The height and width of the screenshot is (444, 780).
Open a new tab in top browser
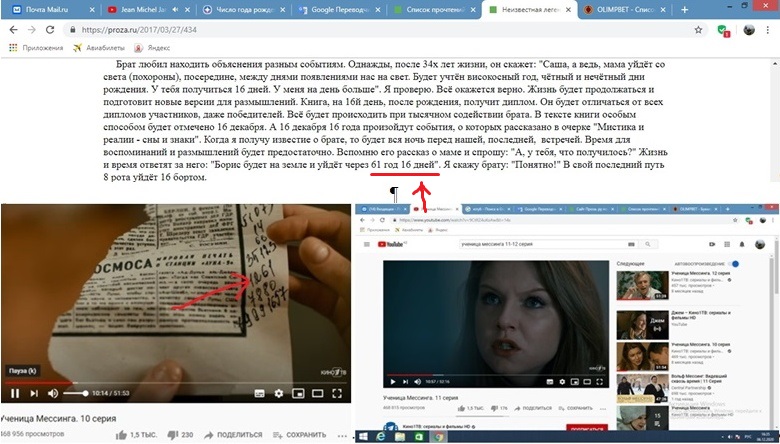pyautogui.click(x=684, y=9)
